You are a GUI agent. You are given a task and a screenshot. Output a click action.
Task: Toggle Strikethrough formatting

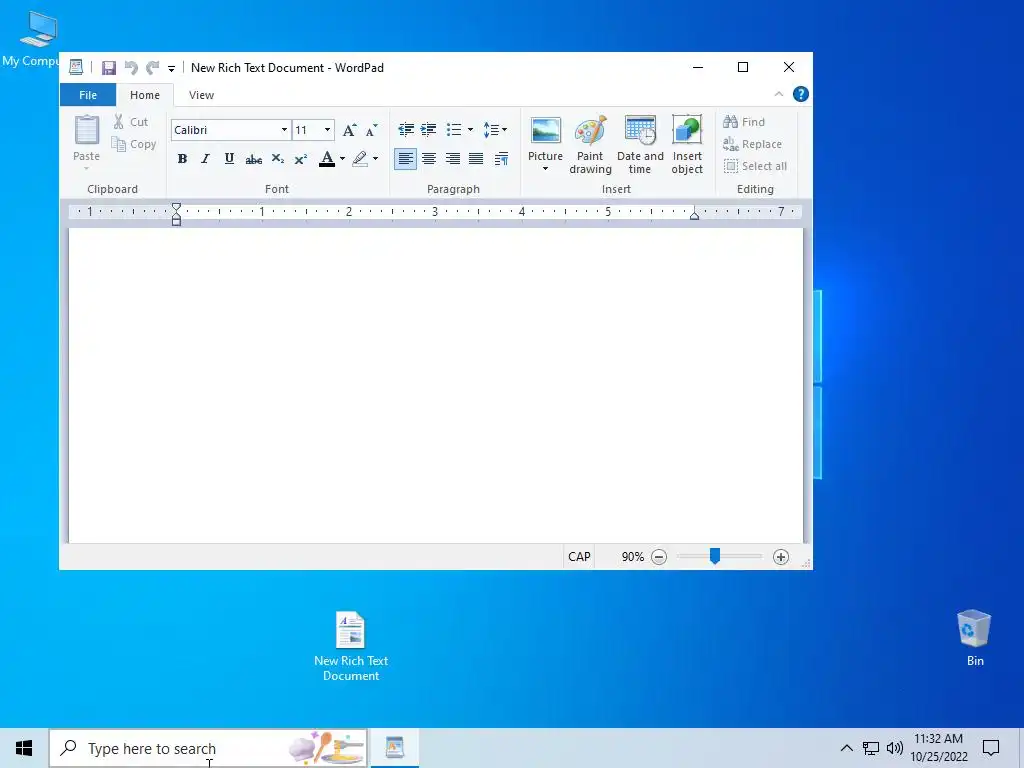click(253, 159)
